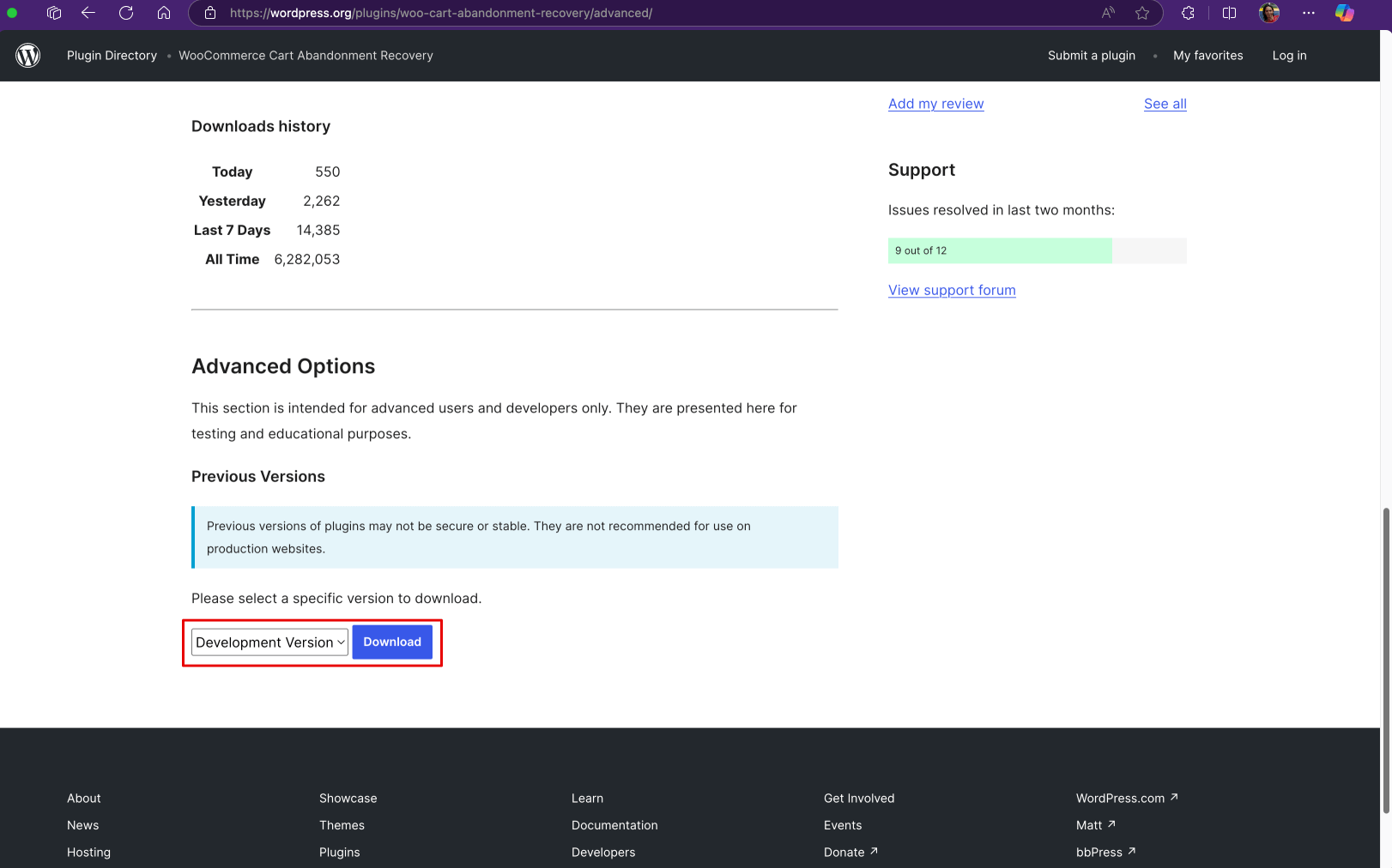Click the Yesterday downloads value 2,262
This screenshot has height=868, width=1392.
322,201
